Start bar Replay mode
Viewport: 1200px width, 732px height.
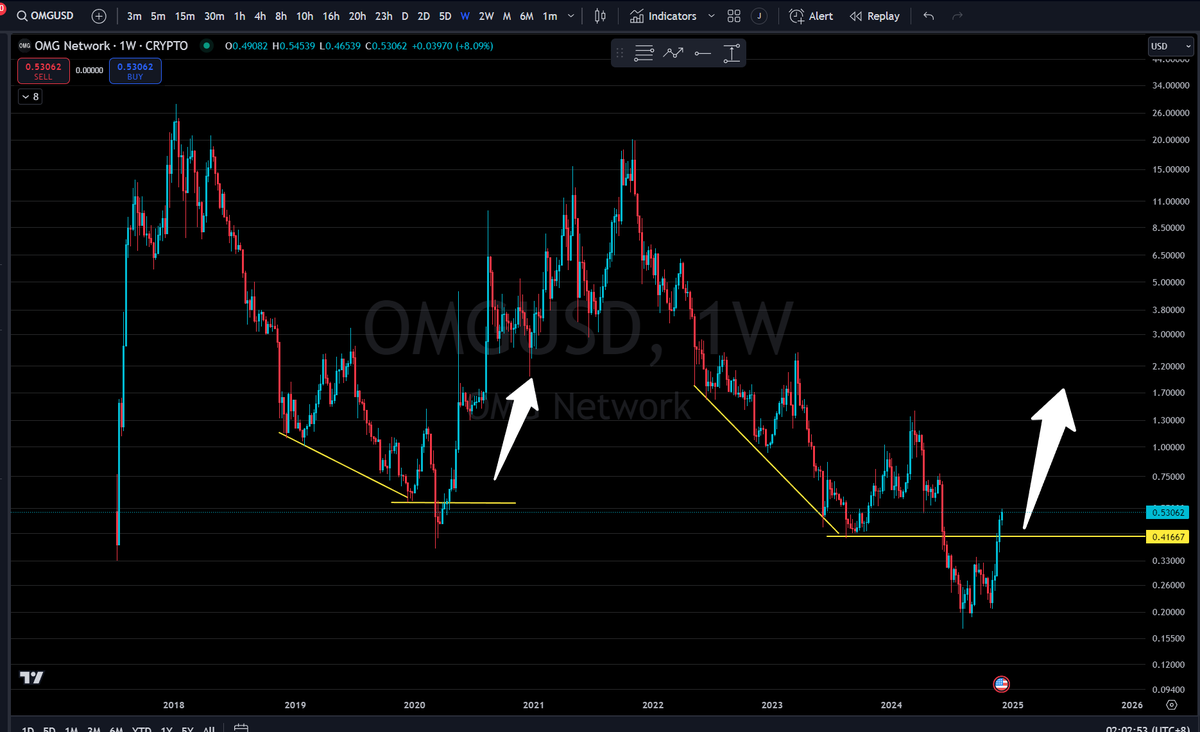pyautogui.click(x=875, y=16)
